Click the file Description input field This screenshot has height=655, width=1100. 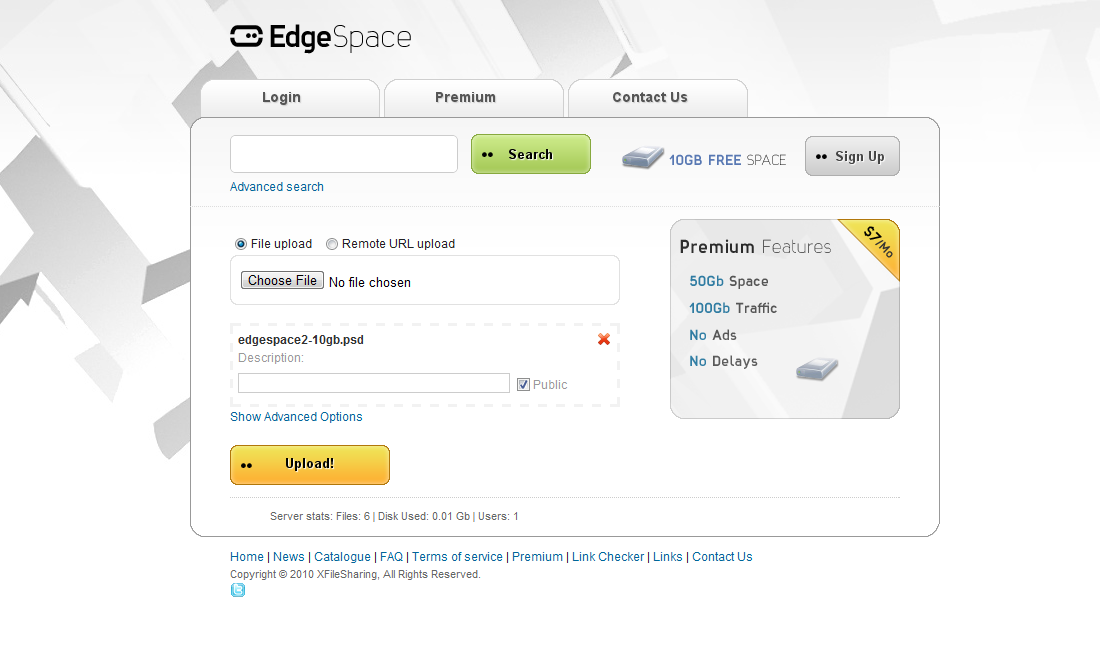tap(374, 383)
